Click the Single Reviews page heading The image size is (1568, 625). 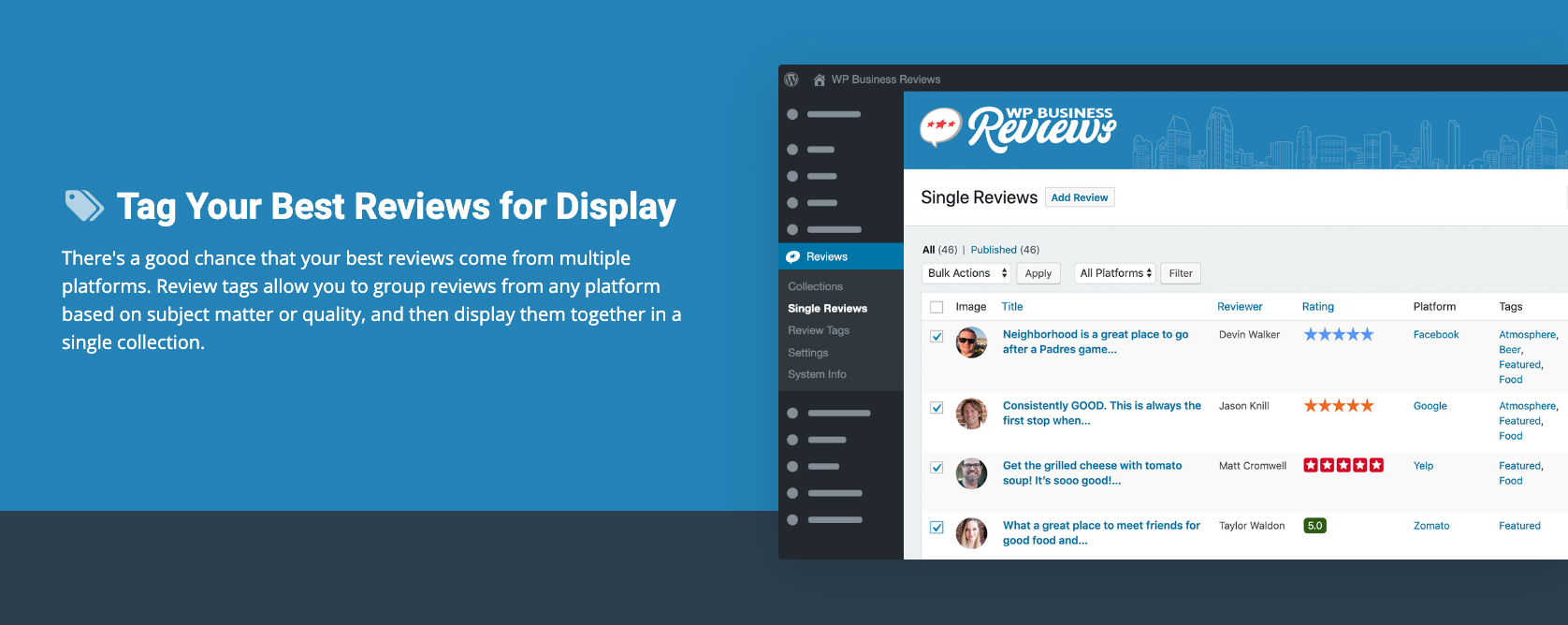979,197
